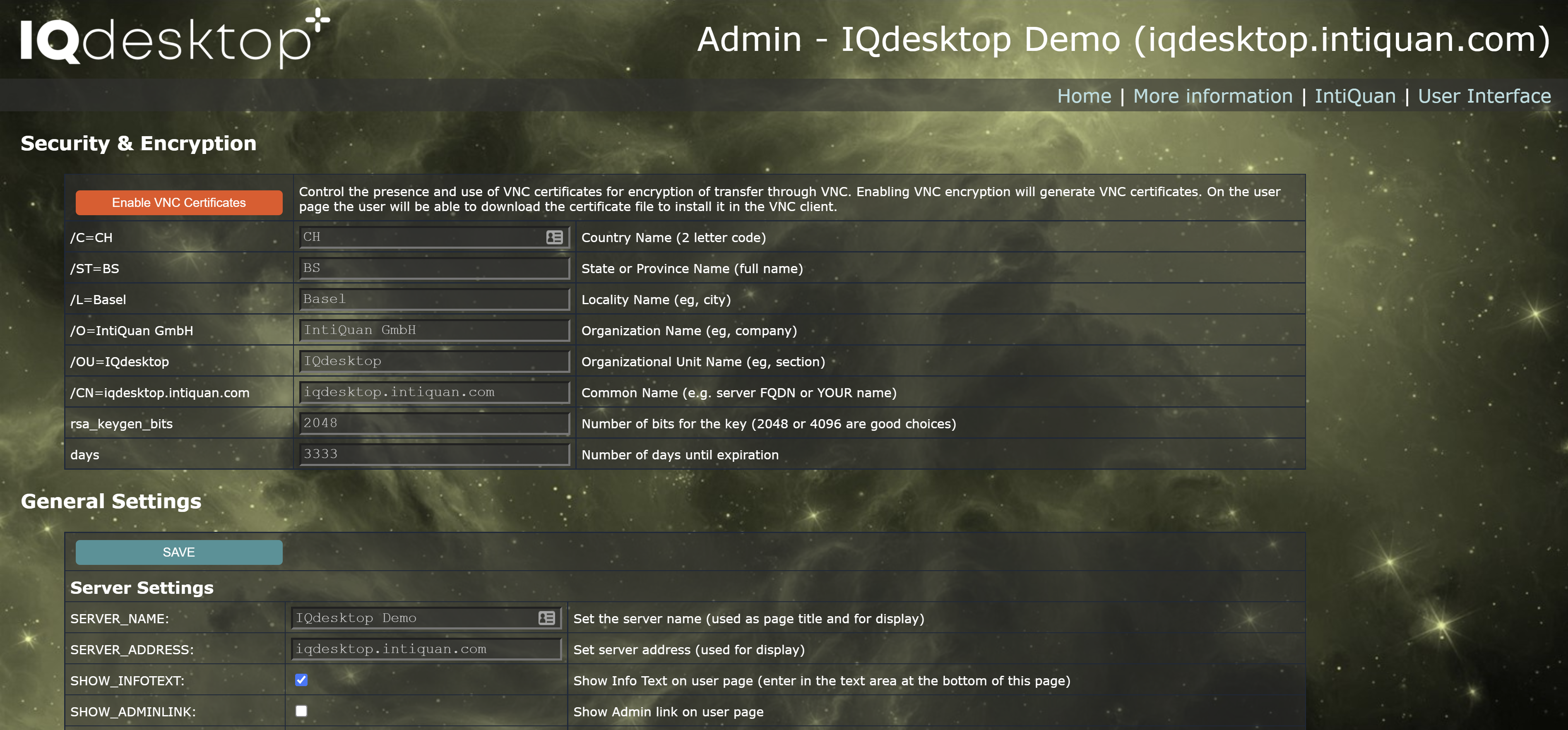Uncheck the SHOW_INFOTEXT checkbox
Image resolution: width=1568 pixels, height=730 pixels.
click(x=301, y=680)
